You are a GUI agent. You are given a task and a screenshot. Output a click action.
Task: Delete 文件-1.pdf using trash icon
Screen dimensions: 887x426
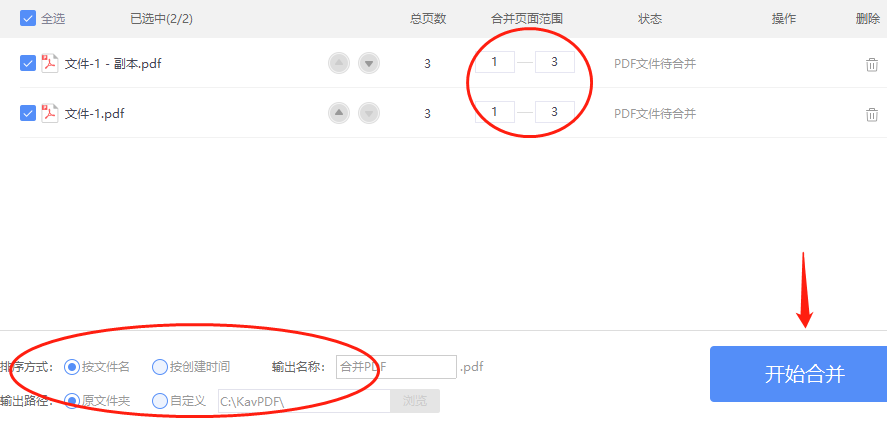[872, 114]
